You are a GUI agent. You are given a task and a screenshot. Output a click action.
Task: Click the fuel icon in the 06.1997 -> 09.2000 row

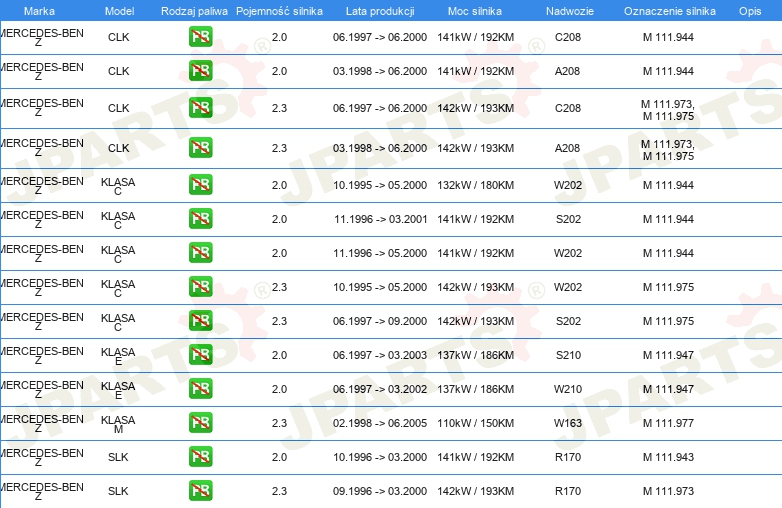pyautogui.click(x=200, y=321)
